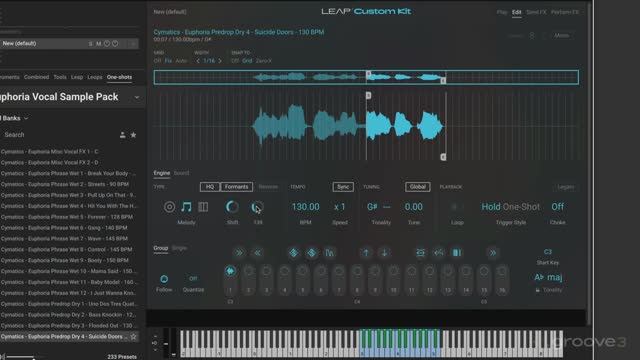640x360 pixels.
Task: Toggle the Legato option
Action: [566, 187]
